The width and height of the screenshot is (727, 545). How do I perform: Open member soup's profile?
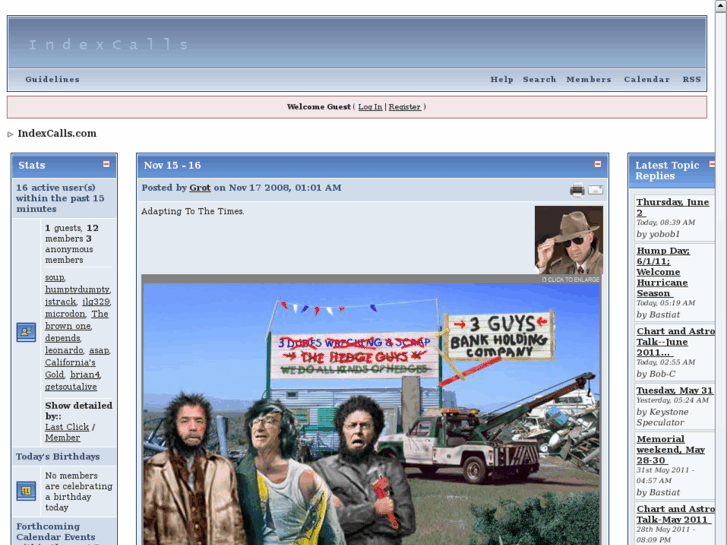coord(54,277)
